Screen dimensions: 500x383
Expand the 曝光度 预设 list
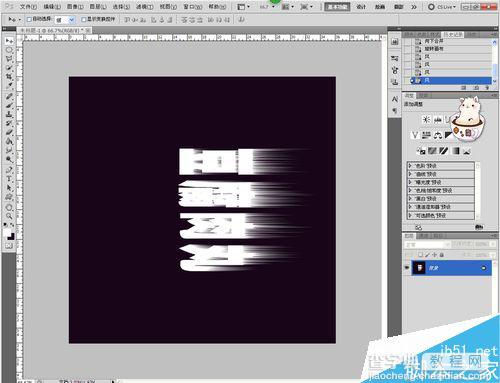pyautogui.click(x=410, y=182)
